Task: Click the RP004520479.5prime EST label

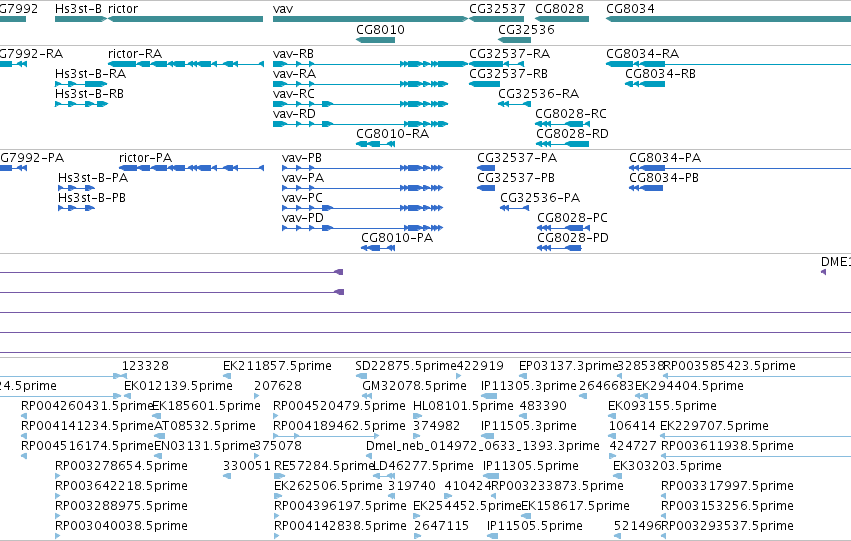Action: [339, 406]
